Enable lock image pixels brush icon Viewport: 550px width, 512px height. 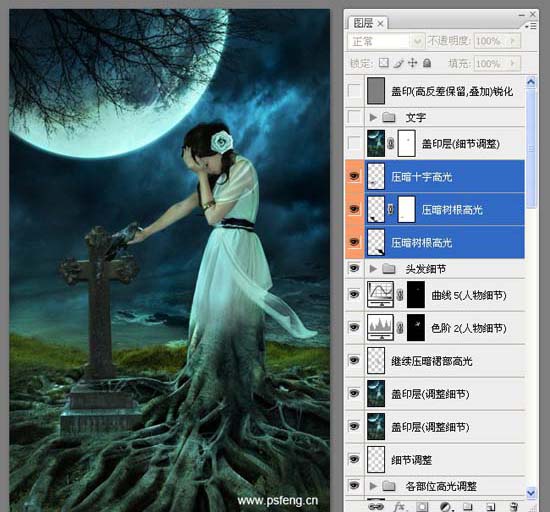click(x=398, y=63)
